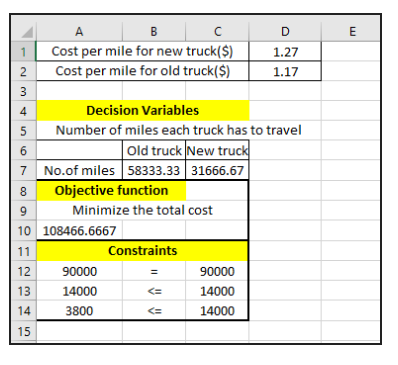Select row 1 header
The image size is (398, 365).
click(23, 52)
